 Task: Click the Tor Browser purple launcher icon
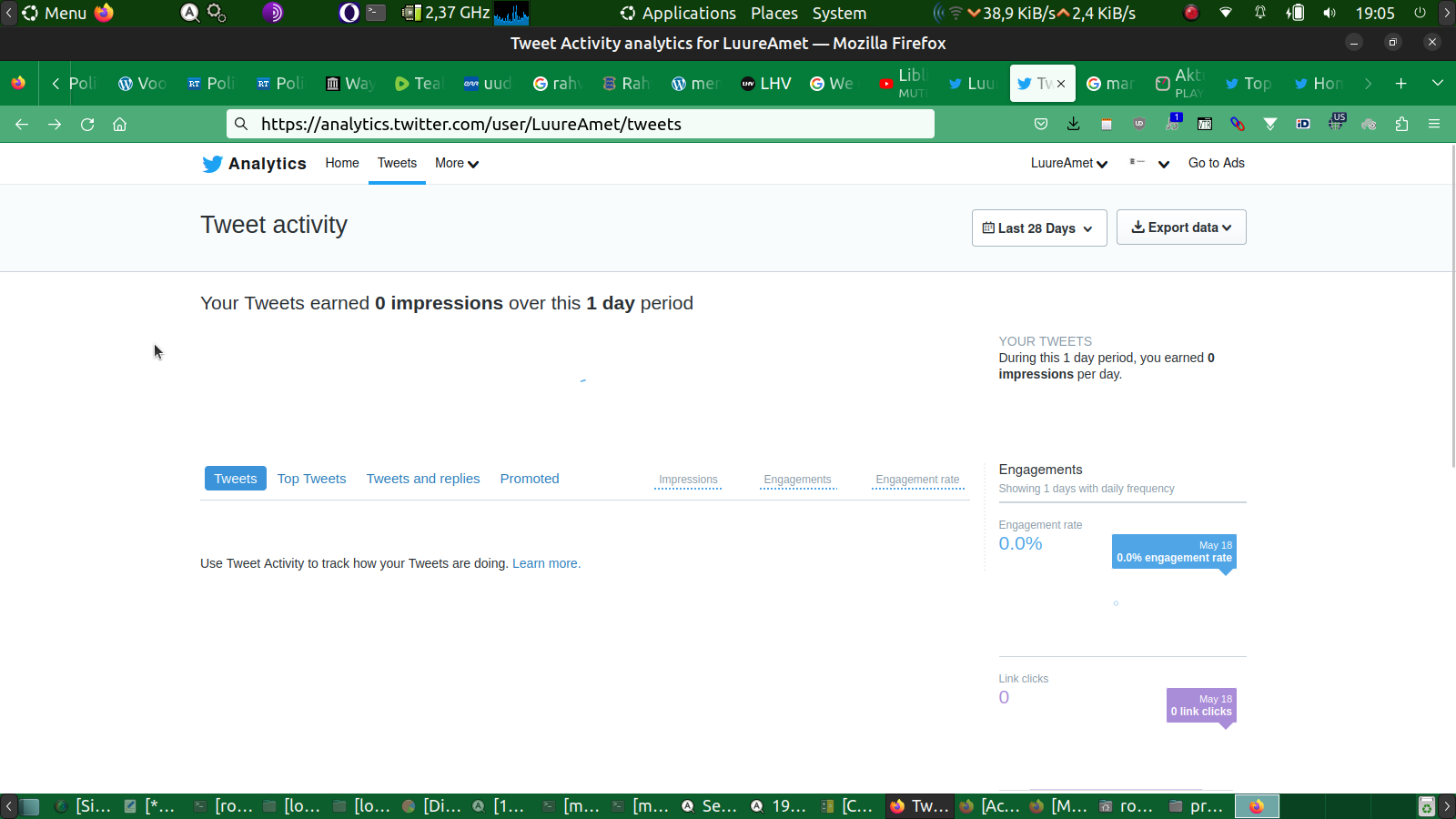coord(272,13)
